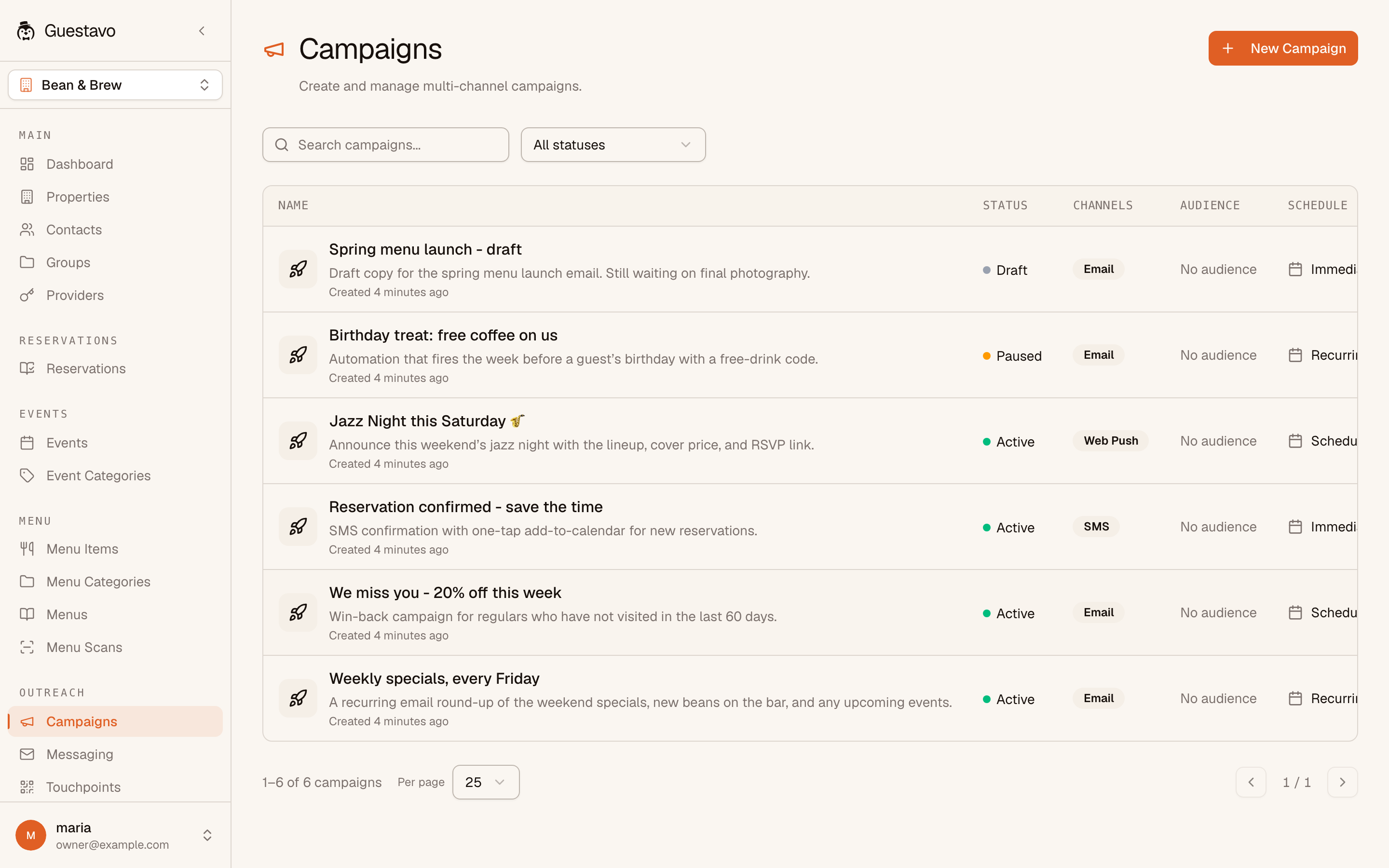
Task: Click the Paused status of Birthday treat row
Action: point(1012,356)
